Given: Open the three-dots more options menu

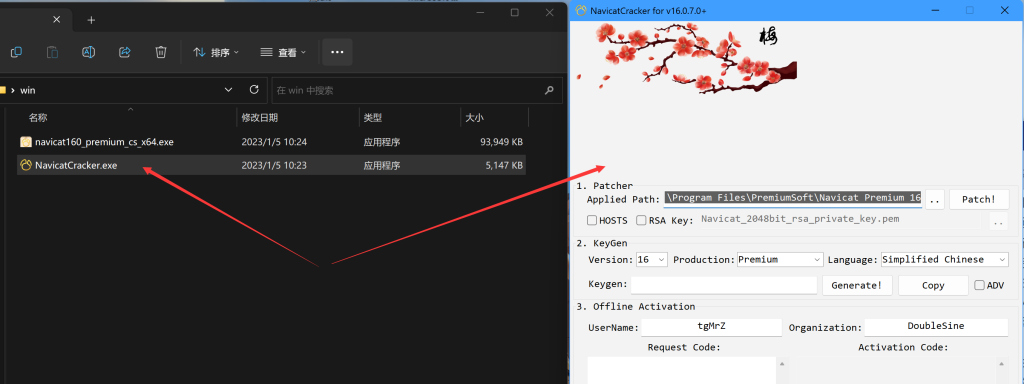Looking at the screenshot, I should click(337, 52).
